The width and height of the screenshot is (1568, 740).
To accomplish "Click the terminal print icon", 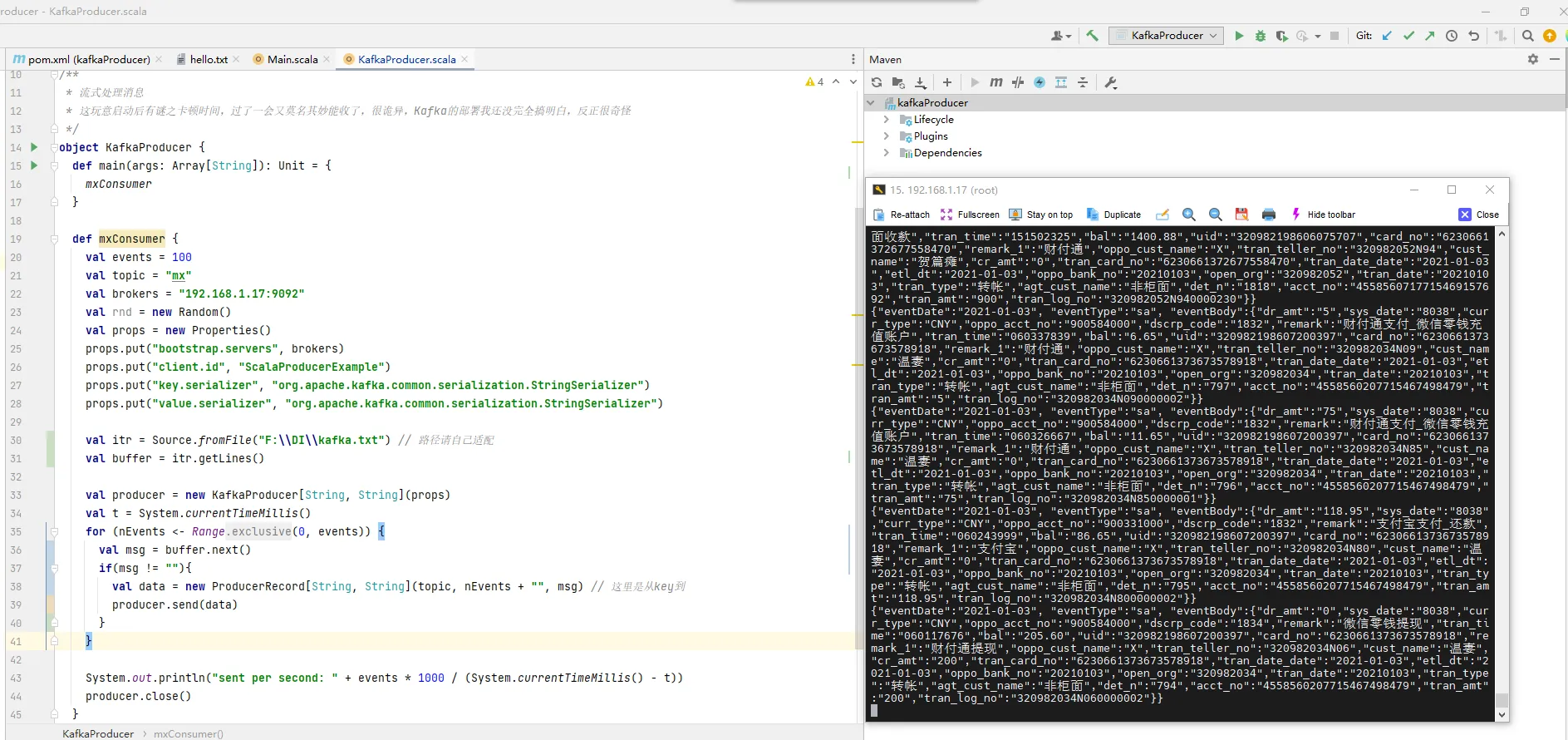I will click(1268, 215).
